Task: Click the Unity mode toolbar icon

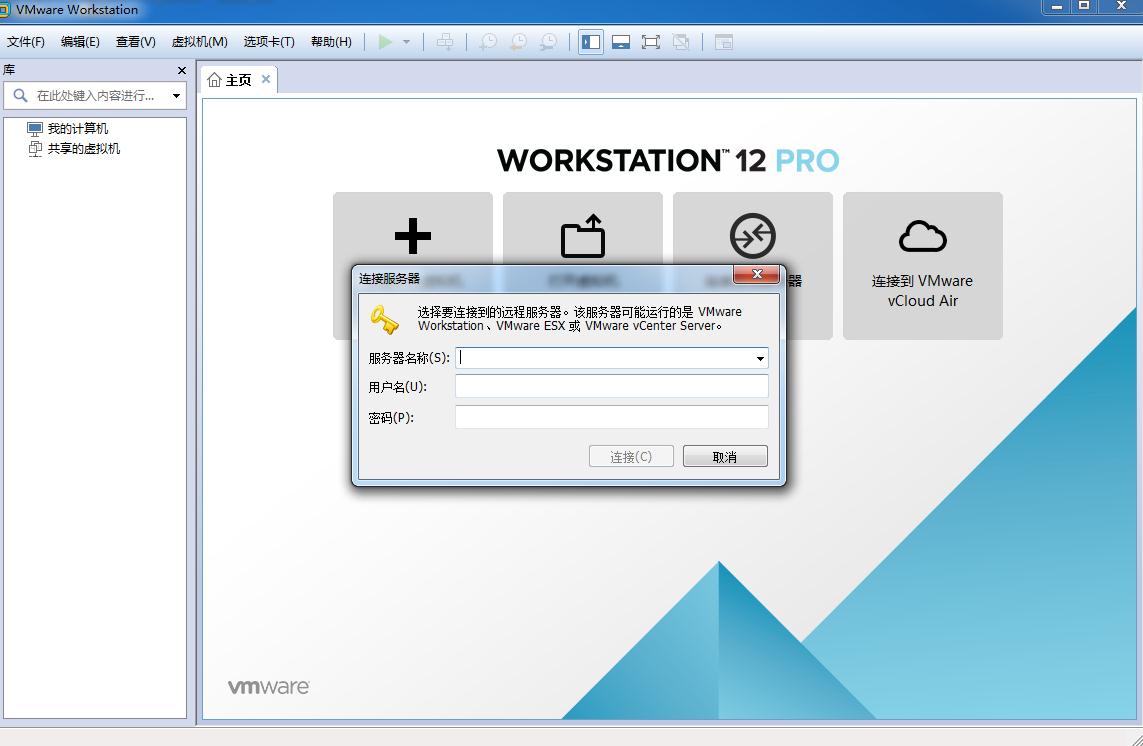Action: point(681,42)
